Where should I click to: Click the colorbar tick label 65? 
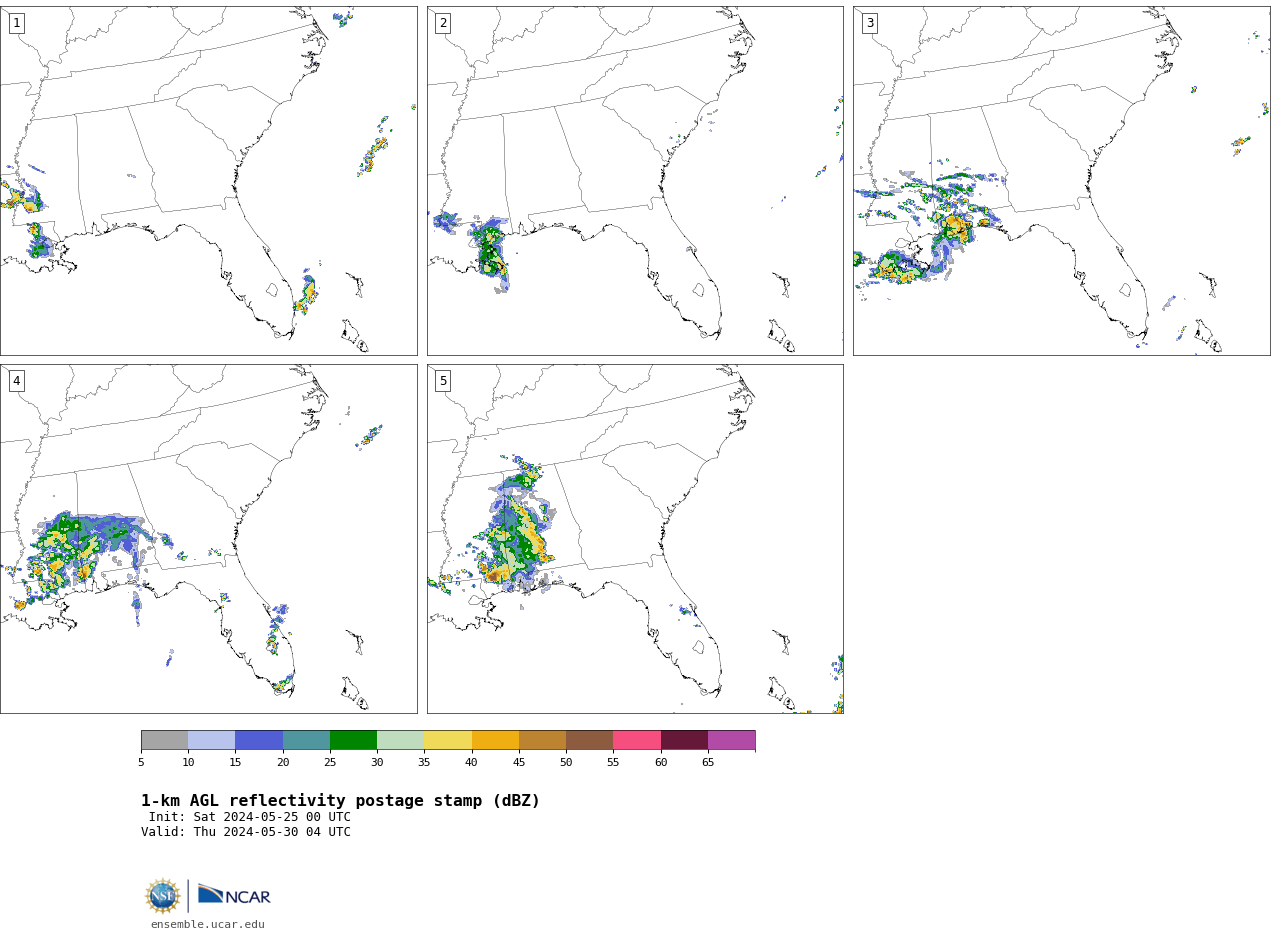click(x=708, y=763)
